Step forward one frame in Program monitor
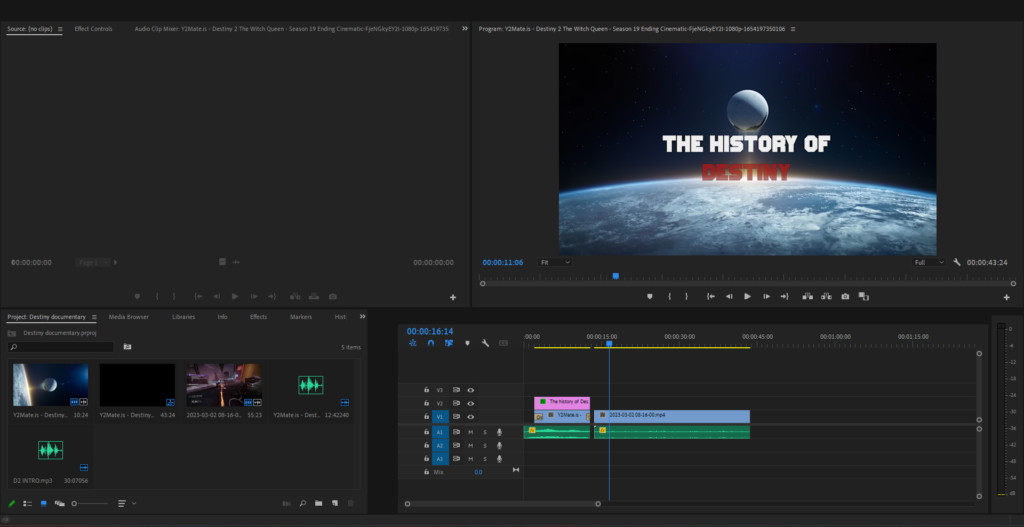 pos(766,296)
